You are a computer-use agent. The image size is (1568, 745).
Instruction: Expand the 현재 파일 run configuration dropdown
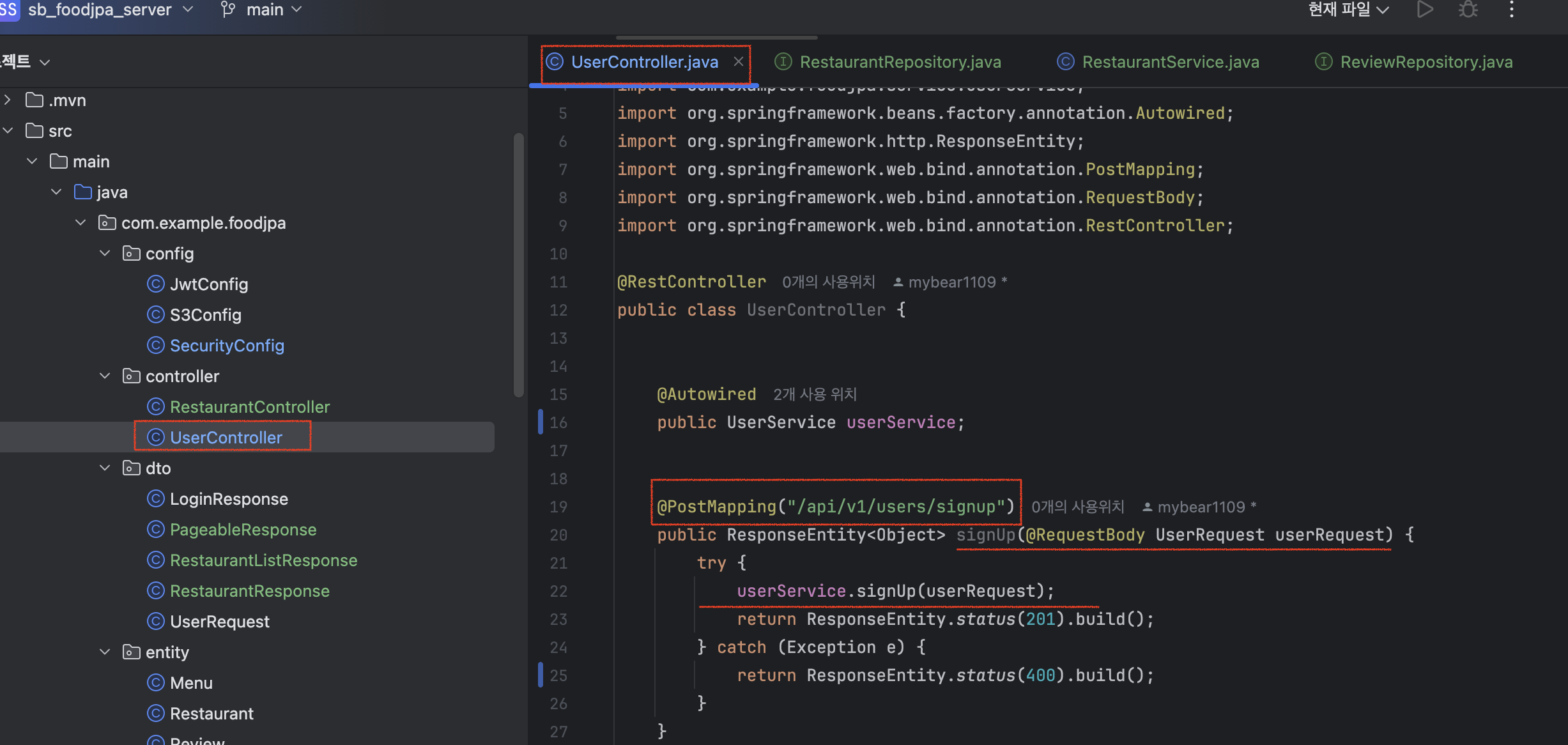click(x=1348, y=10)
